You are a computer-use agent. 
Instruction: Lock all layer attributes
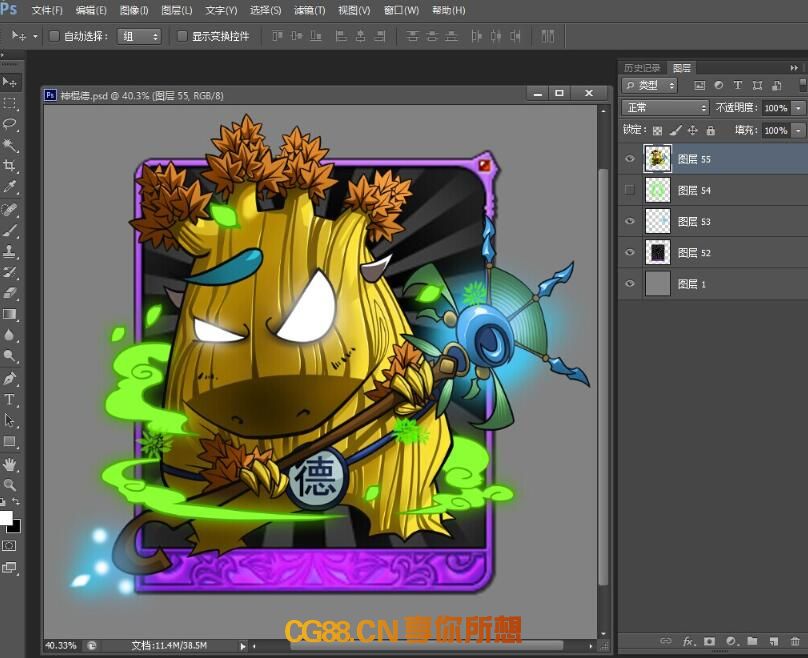point(711,130)
